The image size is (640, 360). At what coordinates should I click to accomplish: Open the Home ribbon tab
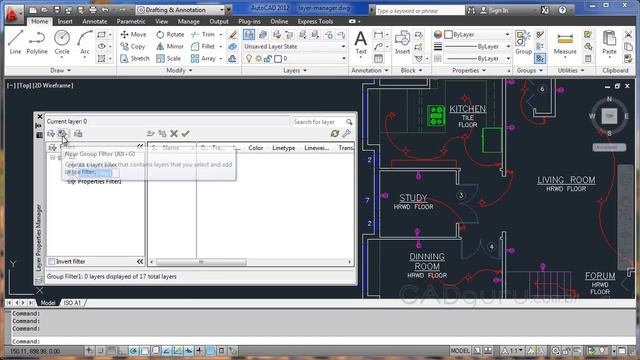pos(40,21)
